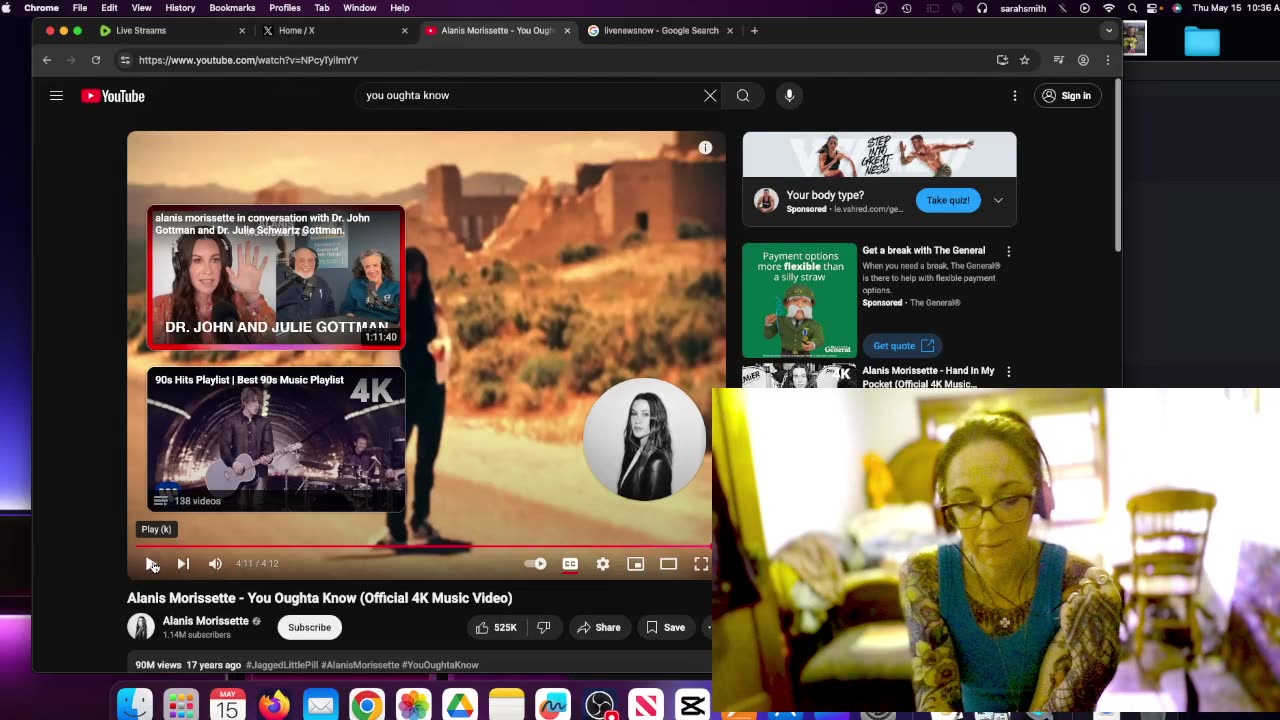Enable theater mode in player

(668, 564)
